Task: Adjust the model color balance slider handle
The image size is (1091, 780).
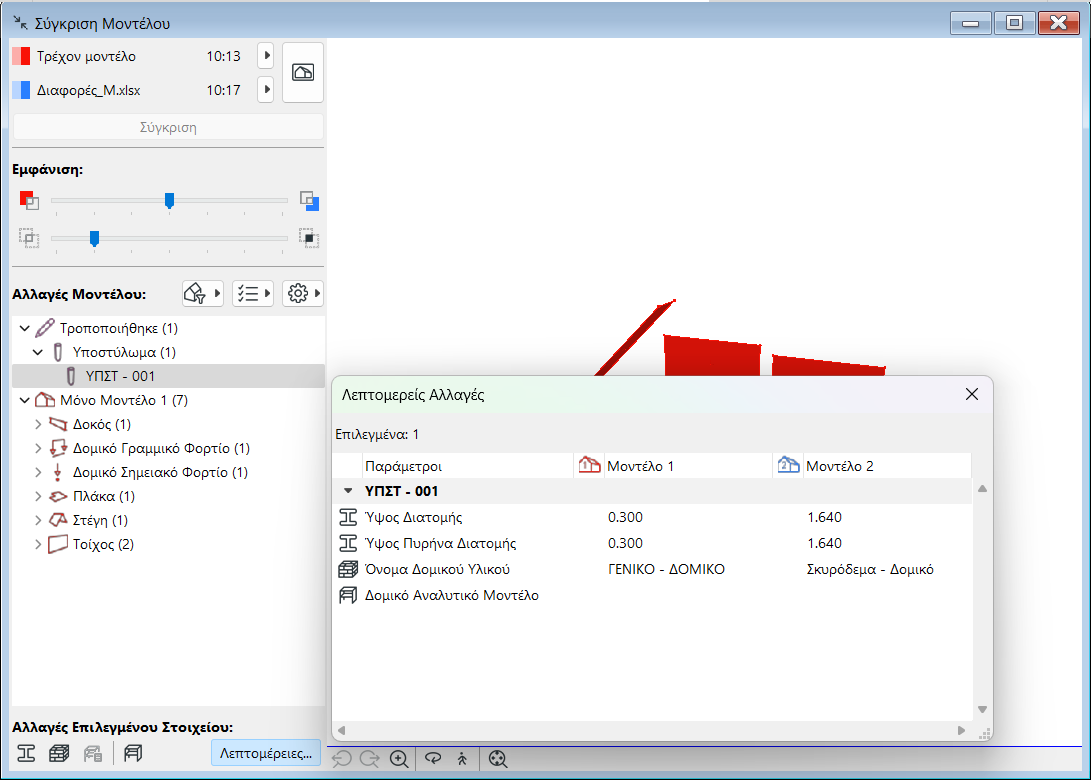Action: tap(169, 200)
